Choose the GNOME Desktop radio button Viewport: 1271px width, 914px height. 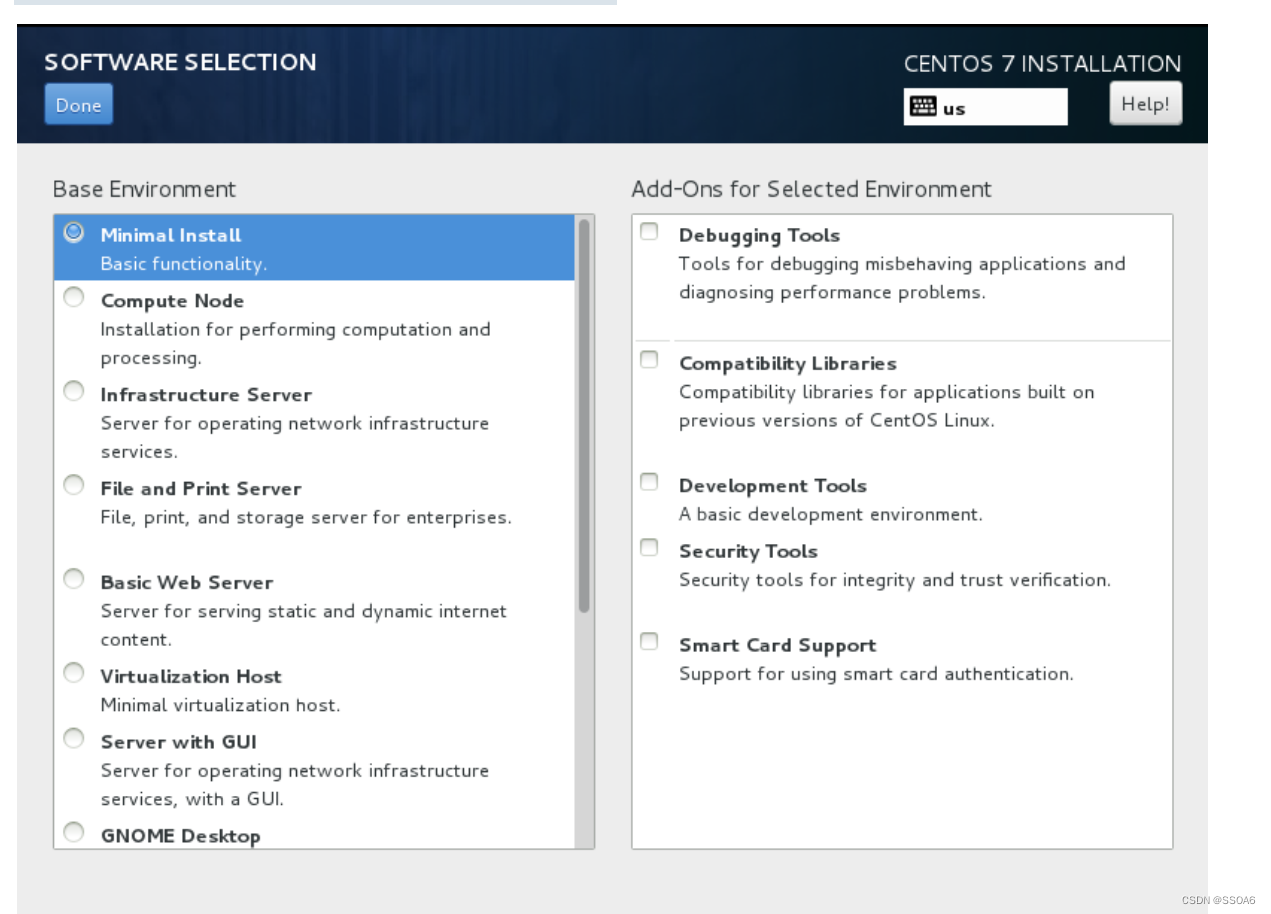click(74, 833)
